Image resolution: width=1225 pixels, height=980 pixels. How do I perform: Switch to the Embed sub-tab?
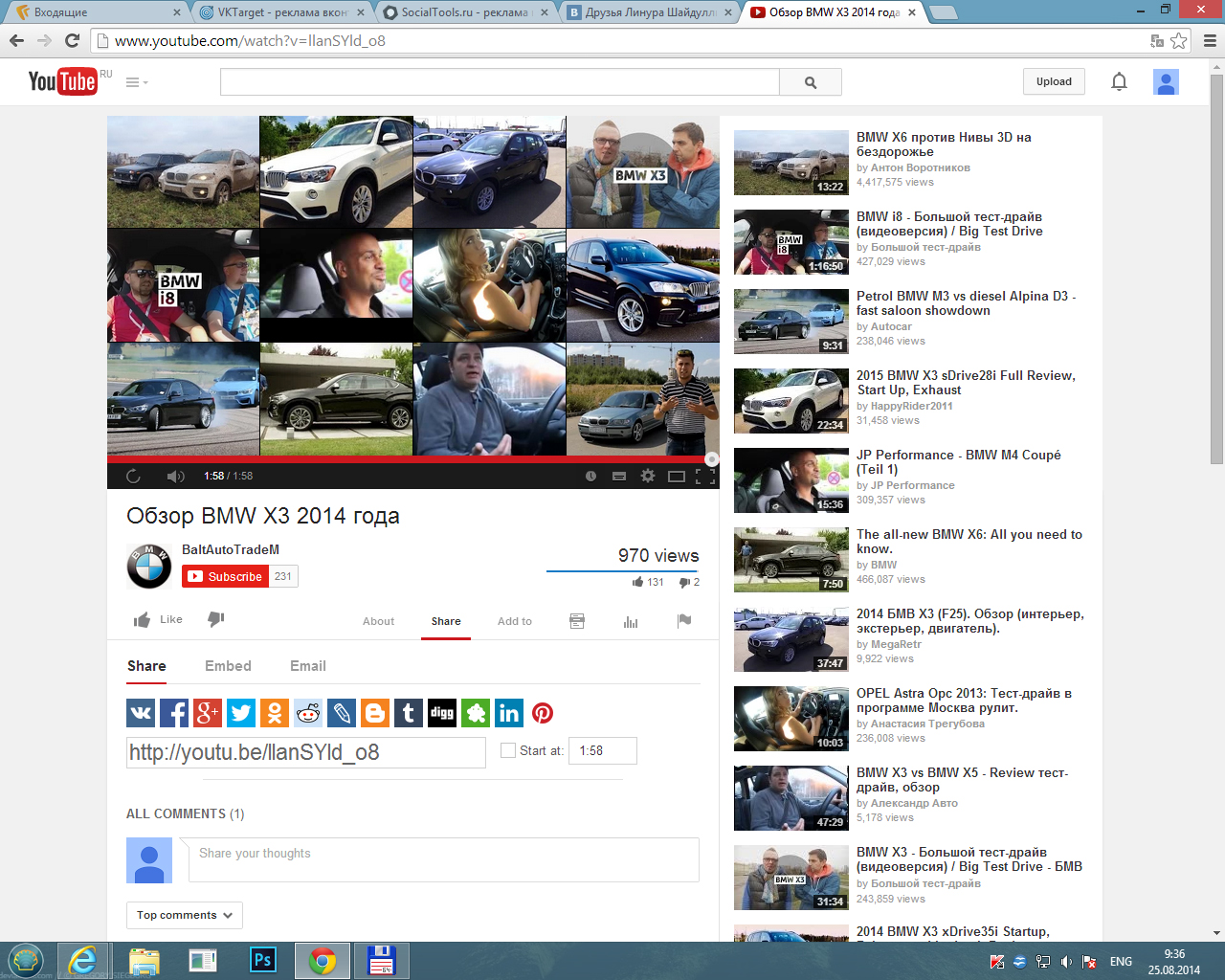(x=228, y=666)
